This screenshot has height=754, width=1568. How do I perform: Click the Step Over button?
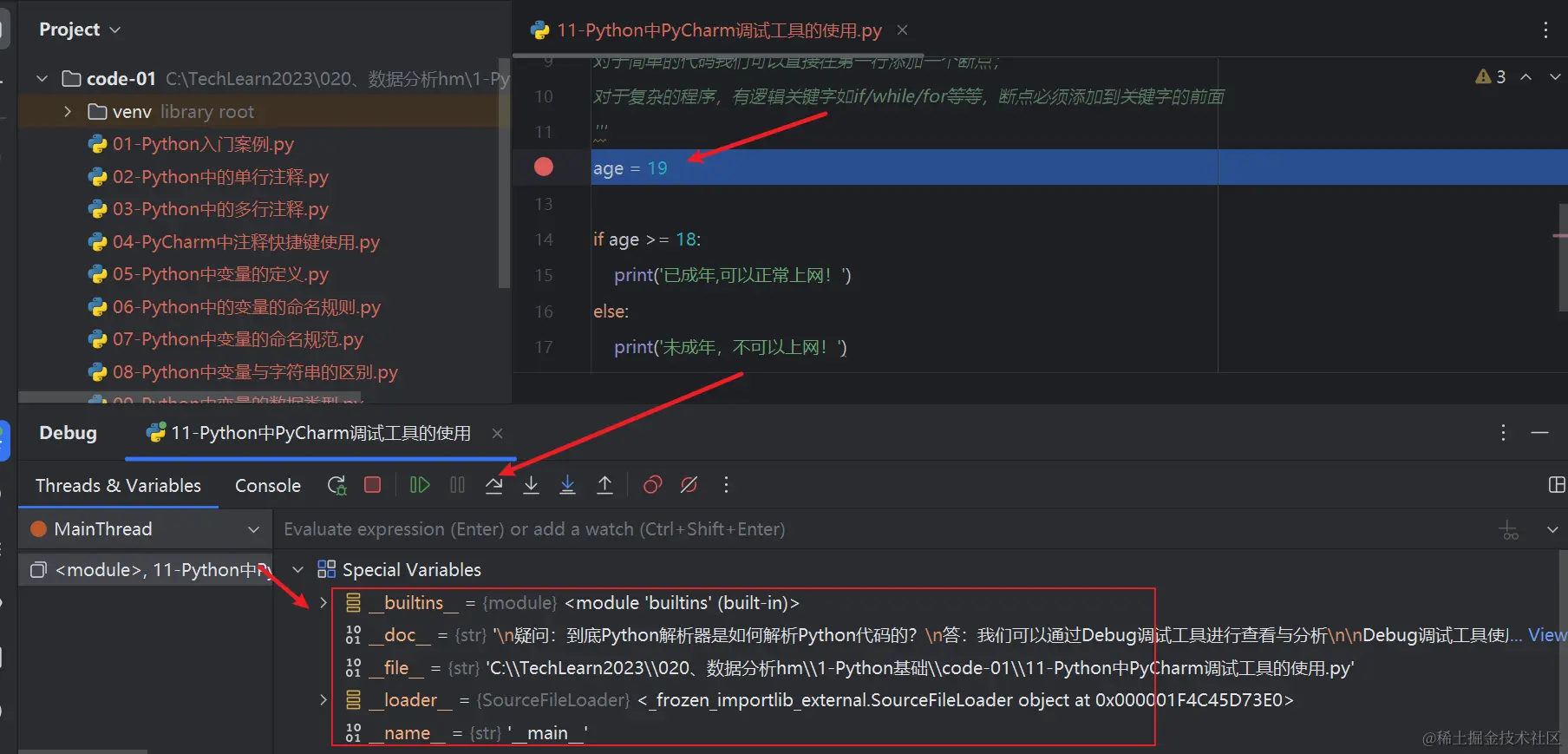point(494,485)
